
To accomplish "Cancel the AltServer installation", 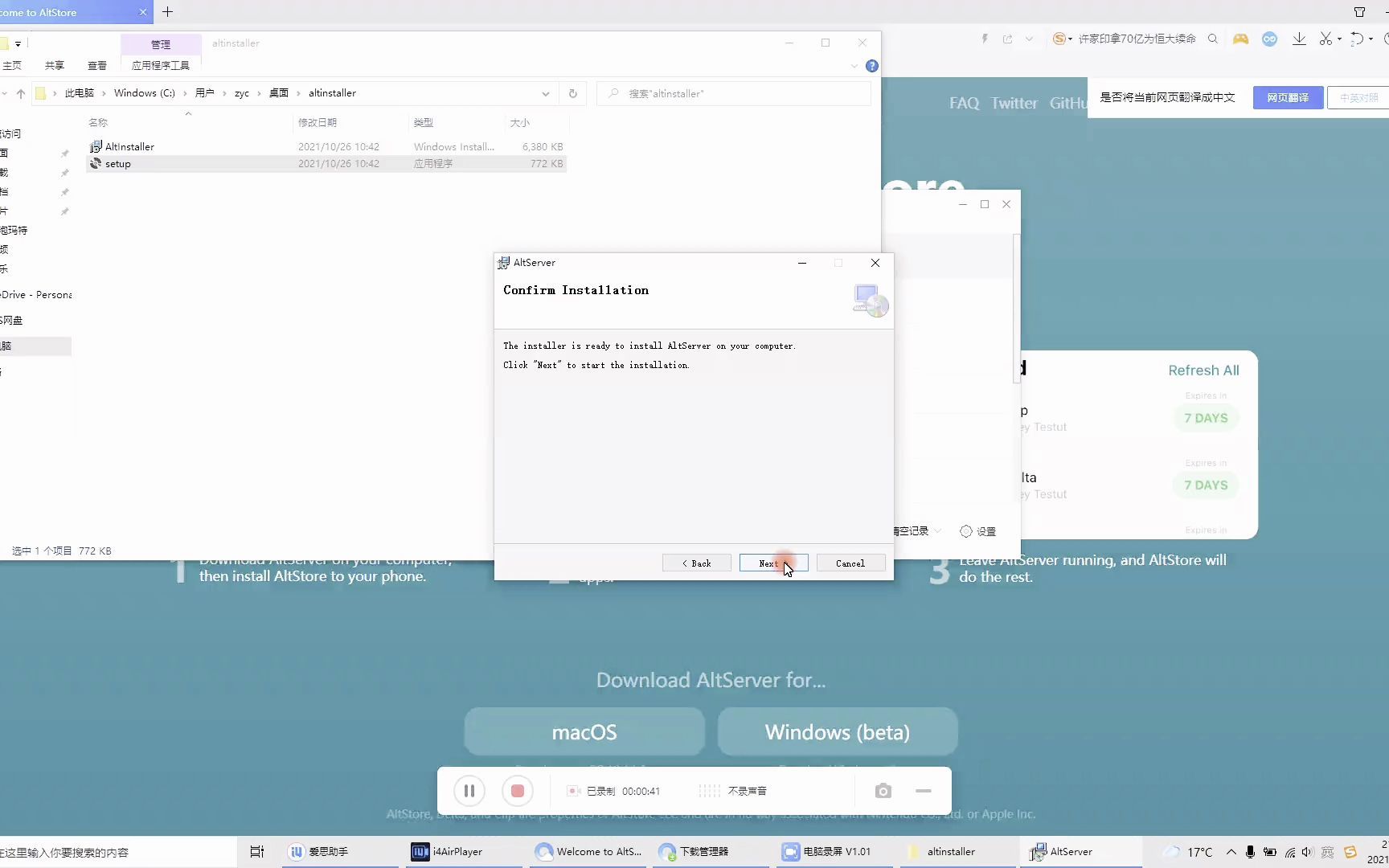I will click(x=850, y=563).
